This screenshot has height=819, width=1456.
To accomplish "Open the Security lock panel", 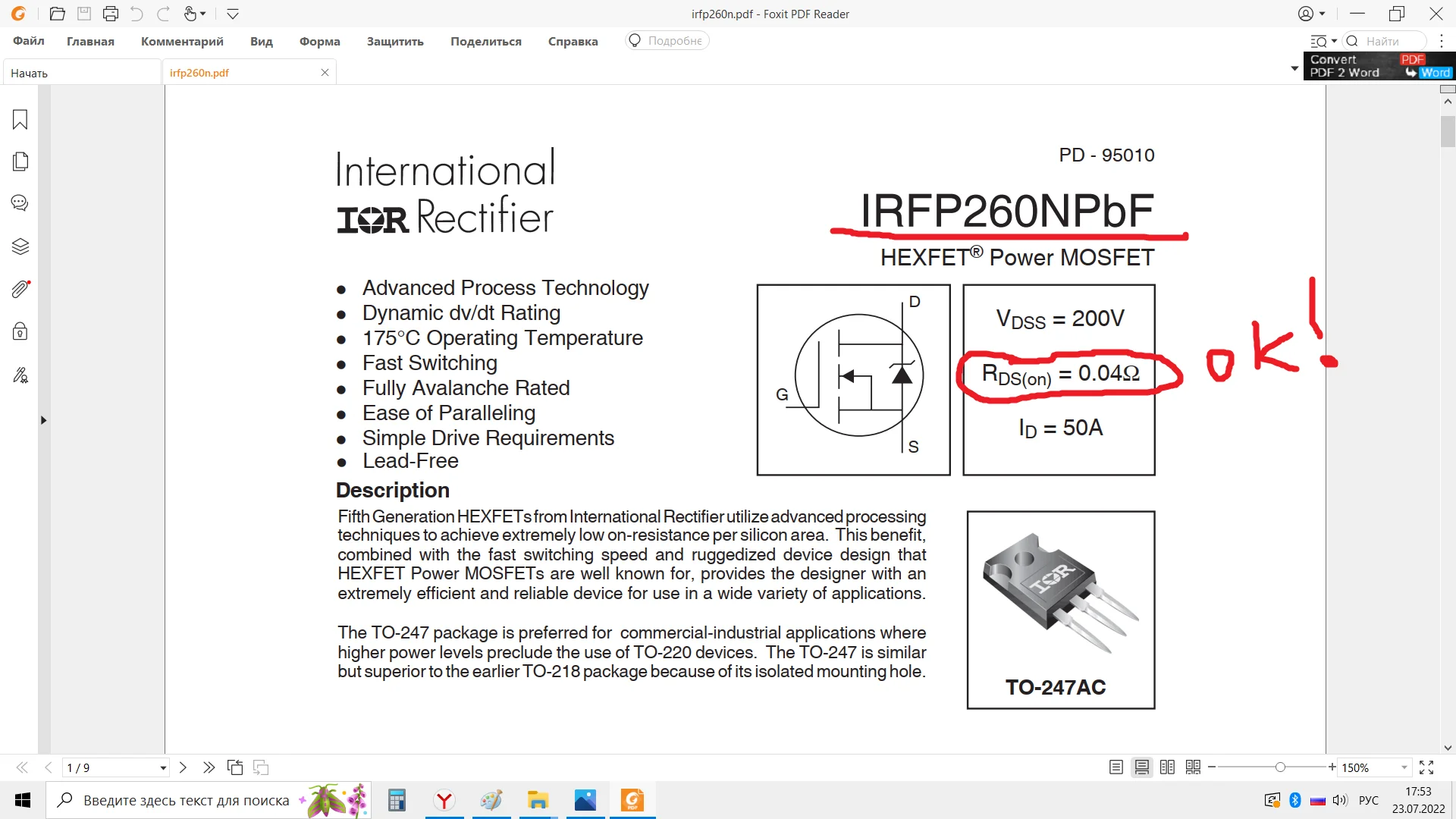I will tap(20, 331).
